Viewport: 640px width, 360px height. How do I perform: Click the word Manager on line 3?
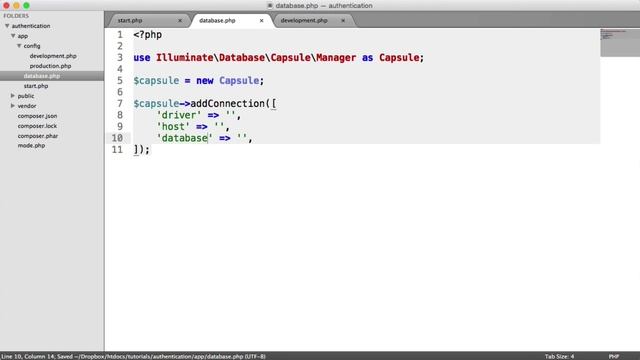tap(336, 58)
